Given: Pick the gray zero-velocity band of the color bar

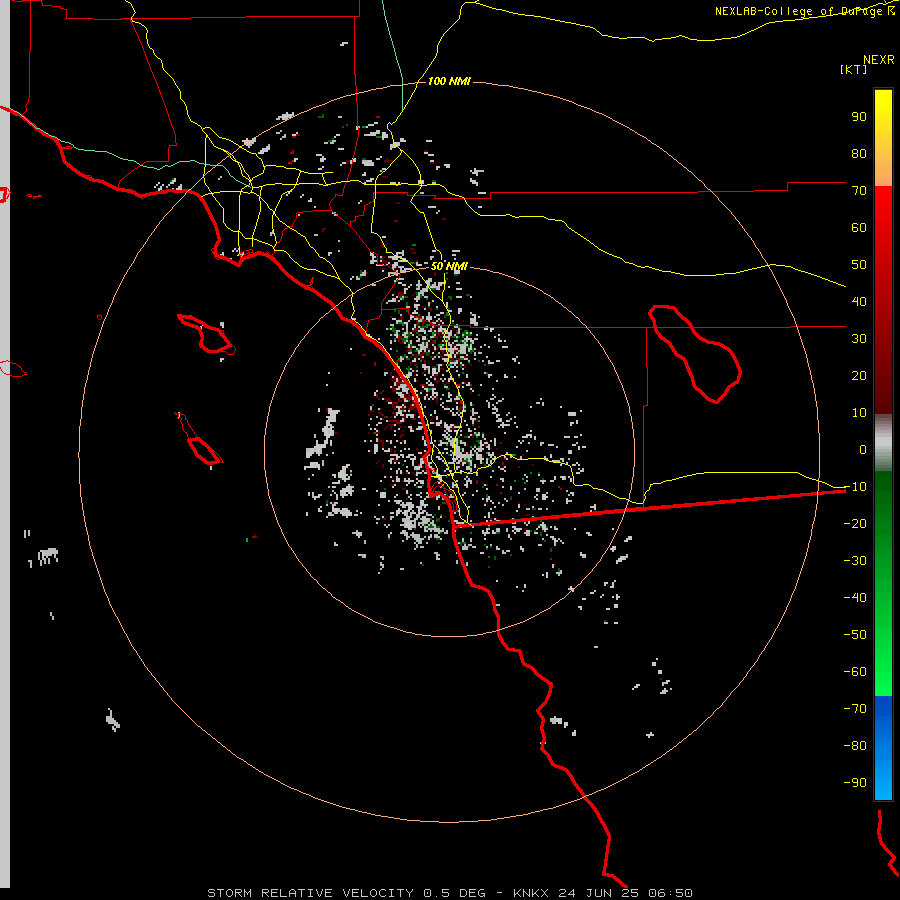Looking at the screenshot, I should coord(883,443).
